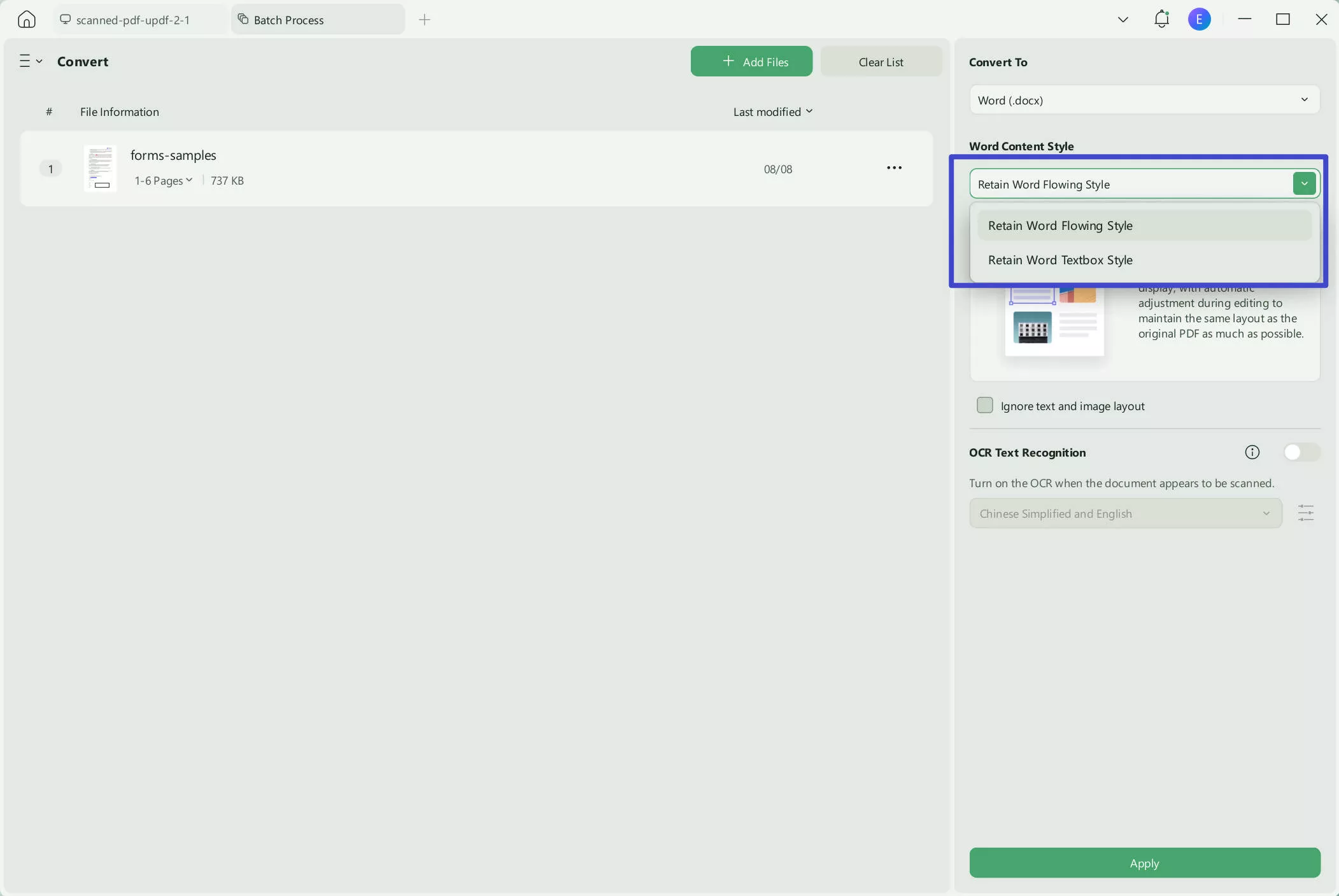Image resolution: width=1339 pixels, height=896 pixels.
Task: Open OCR advanced settings sliders icon
Action: point(1305,513)
